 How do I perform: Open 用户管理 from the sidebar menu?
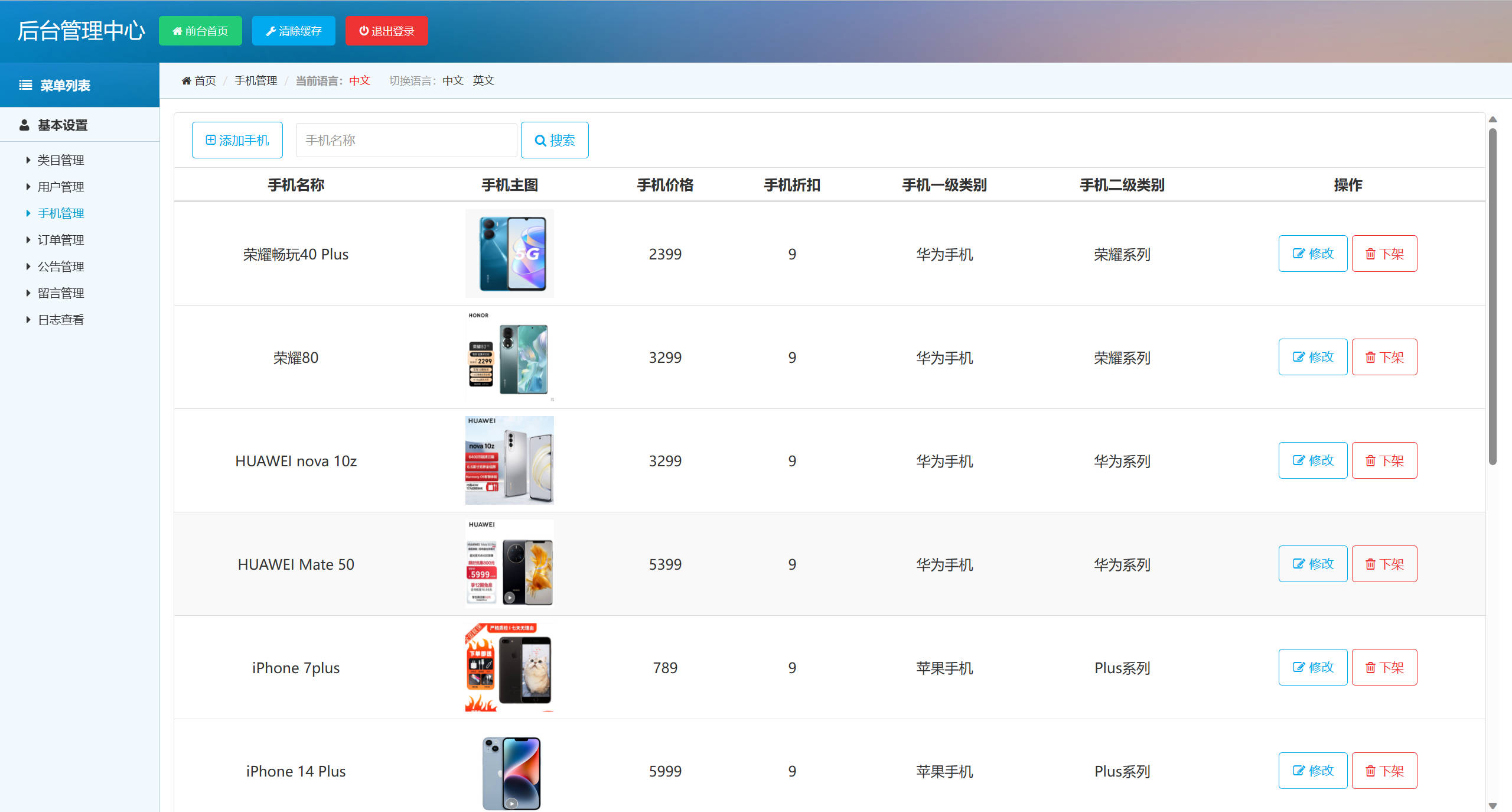pyautogui.click(x=60, y=186)
